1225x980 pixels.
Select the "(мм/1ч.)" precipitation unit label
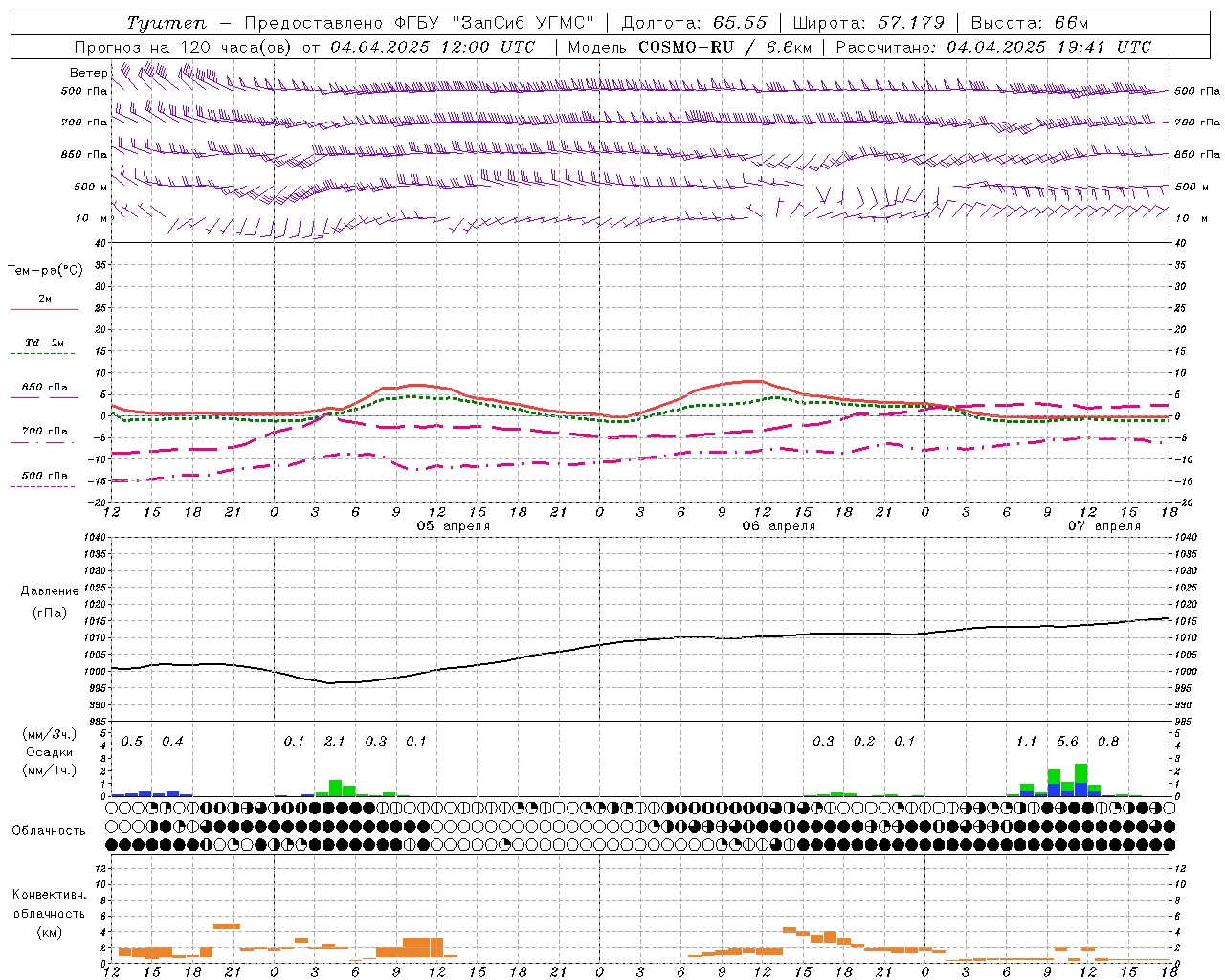[x=49, y=770]
